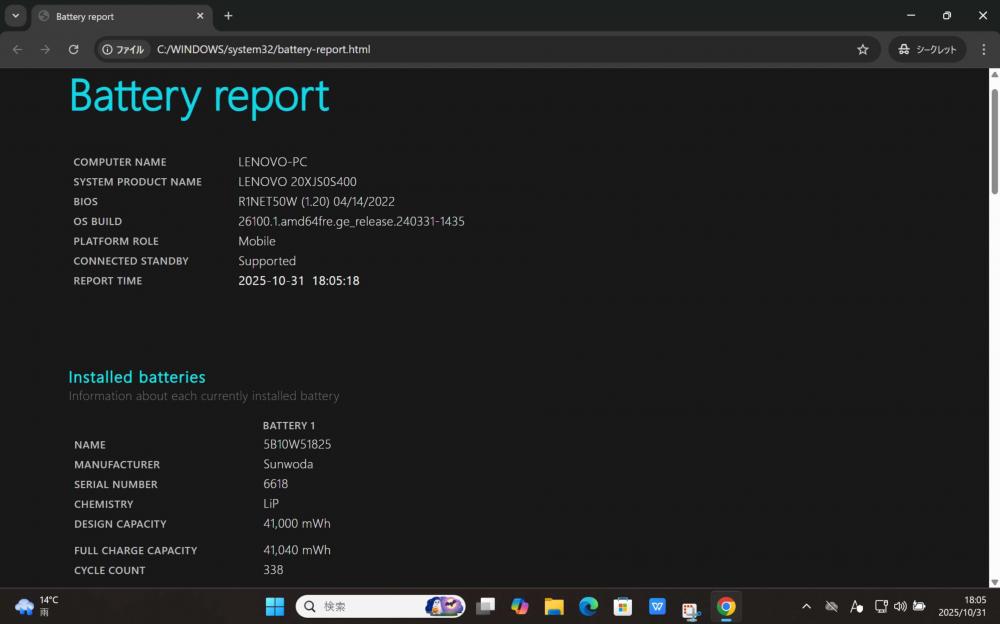Open Task View on the taskbar

click(485, 606)
